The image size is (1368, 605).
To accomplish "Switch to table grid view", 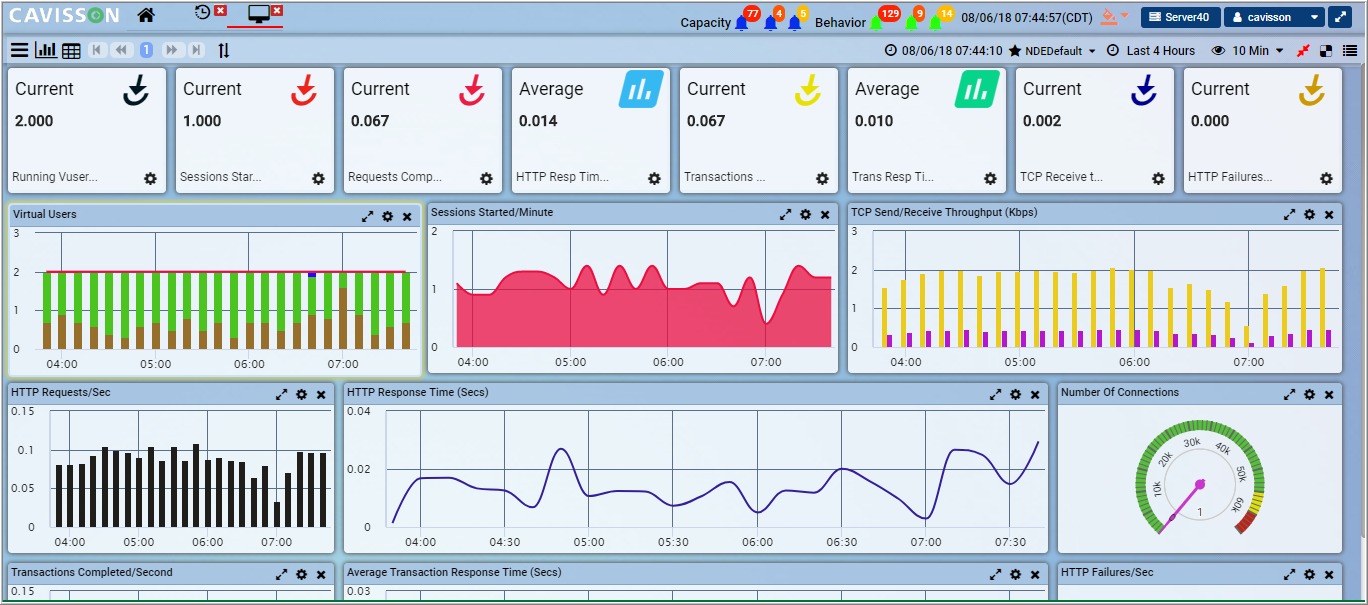I will point(71,50).
